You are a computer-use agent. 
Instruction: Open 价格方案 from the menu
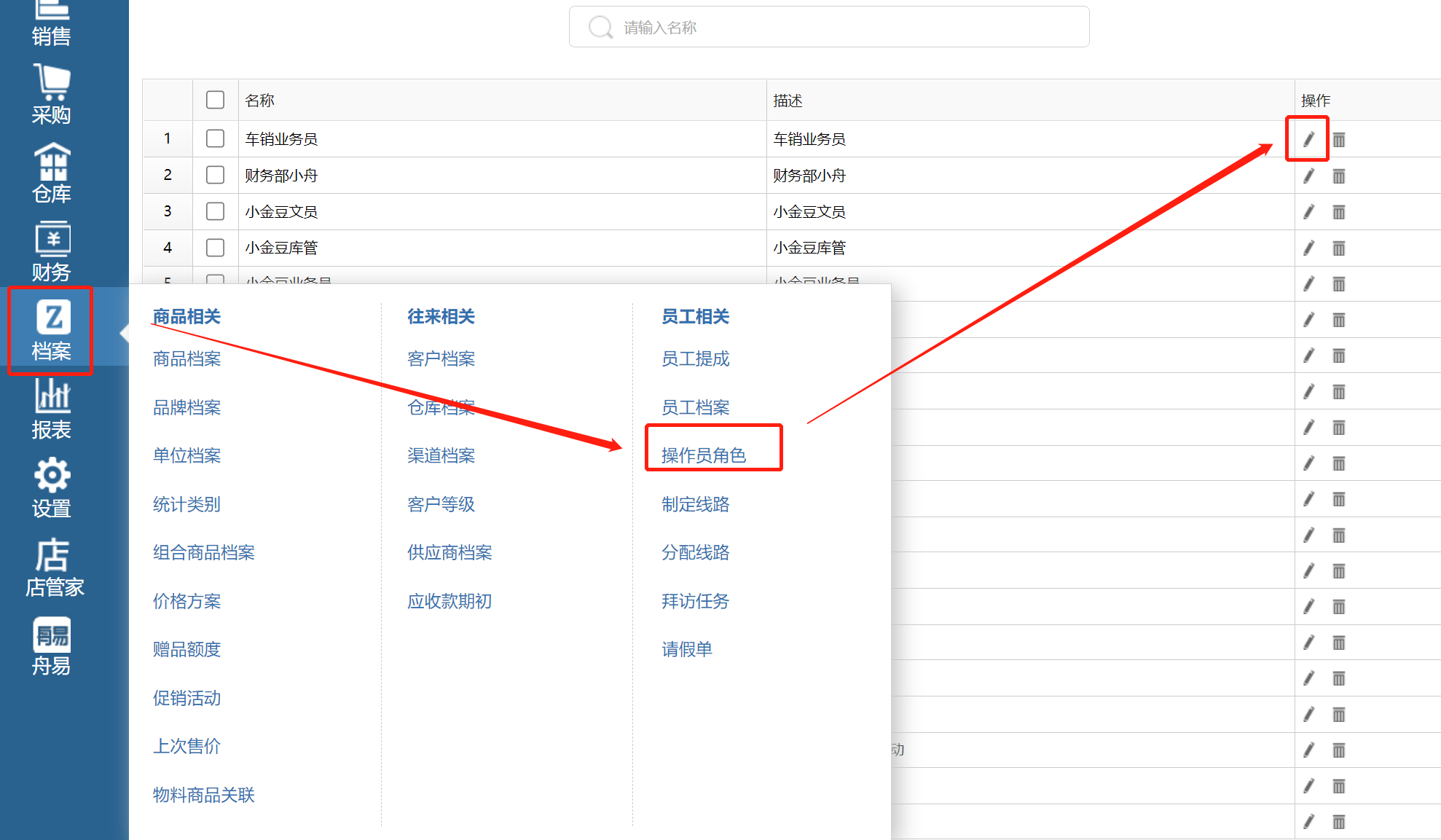(186, 601)
